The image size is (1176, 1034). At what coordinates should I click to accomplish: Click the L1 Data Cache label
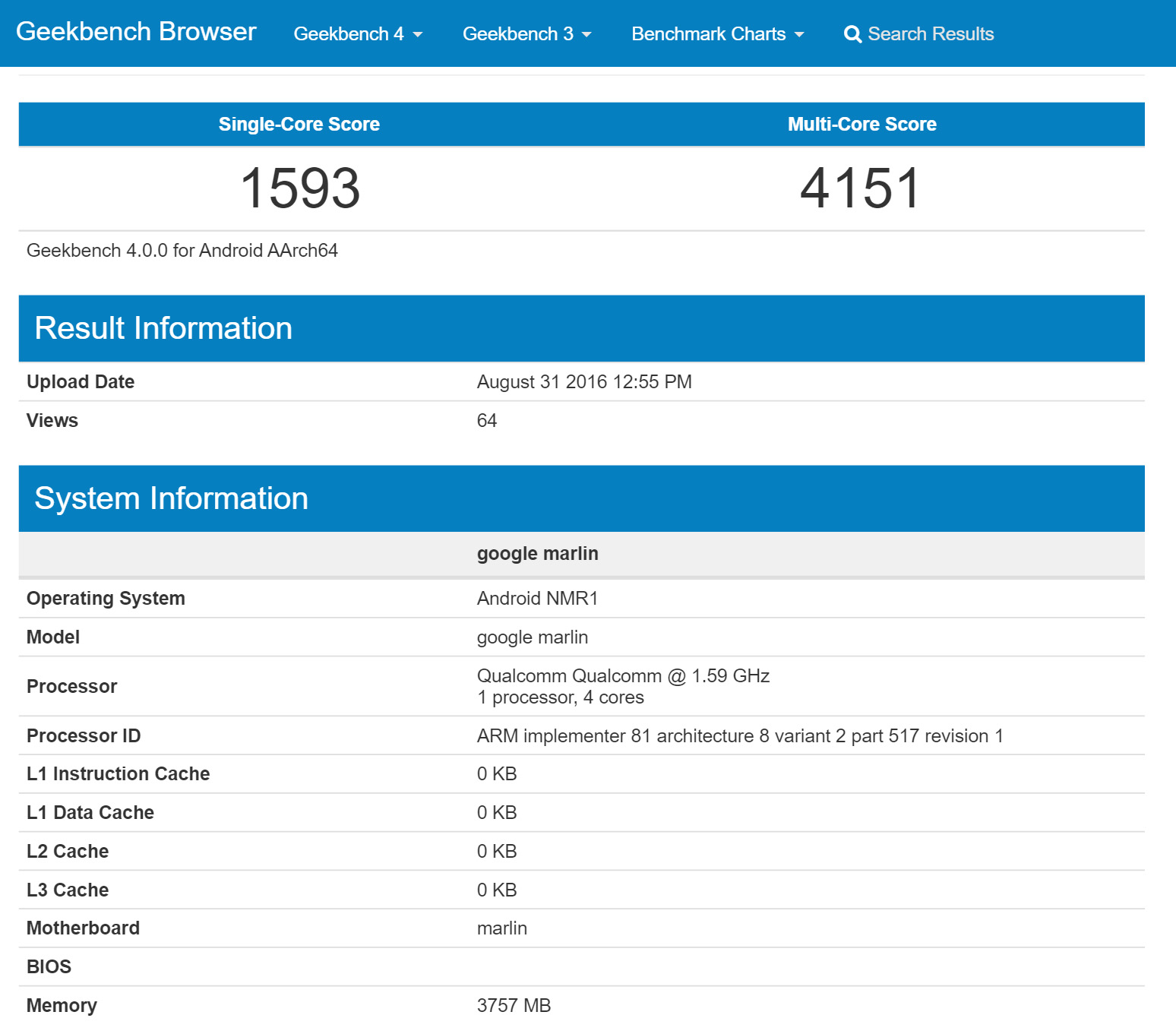click(x=90, y=813)
